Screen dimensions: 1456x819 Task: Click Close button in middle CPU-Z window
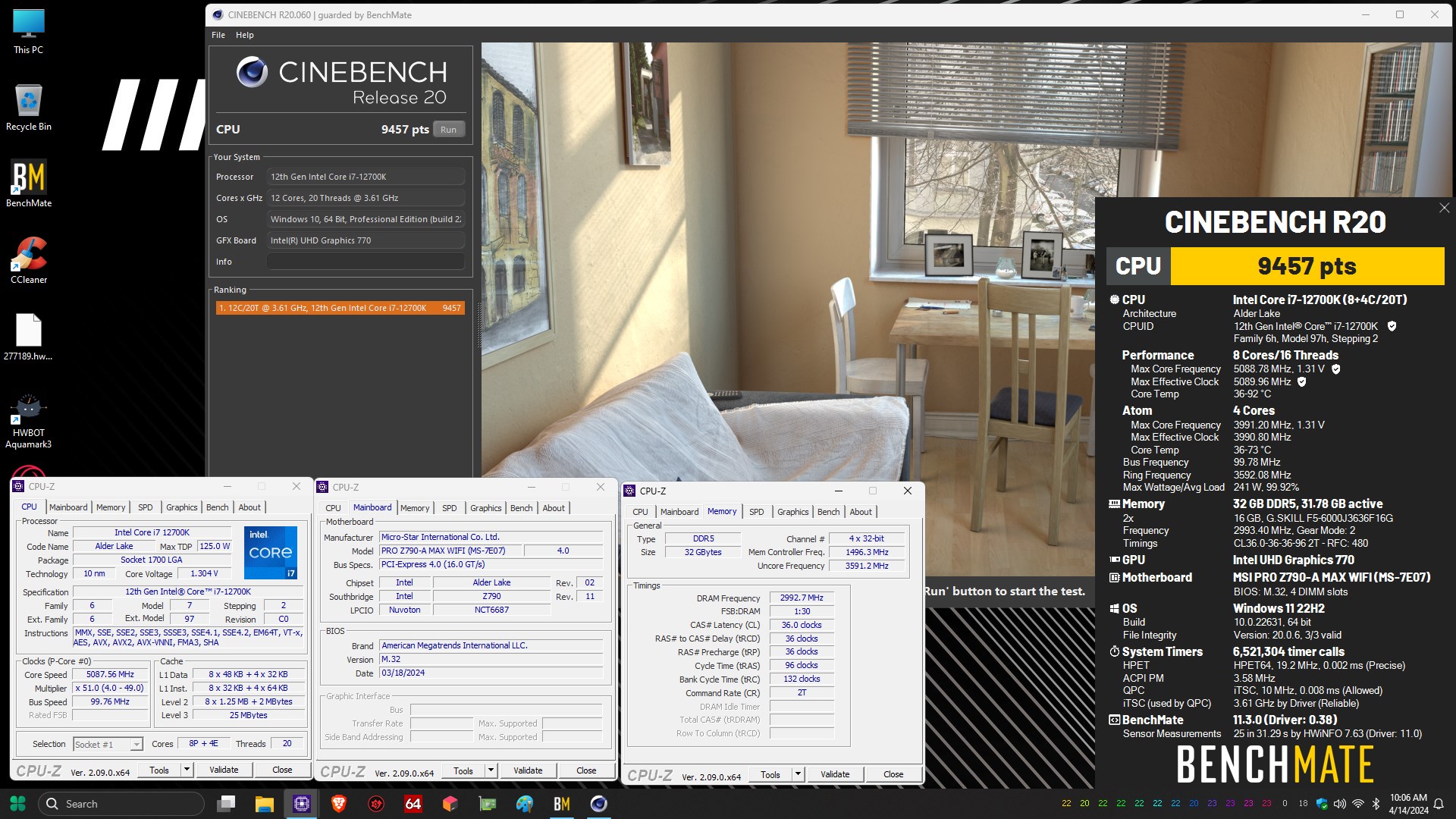(x=586, y=770)
